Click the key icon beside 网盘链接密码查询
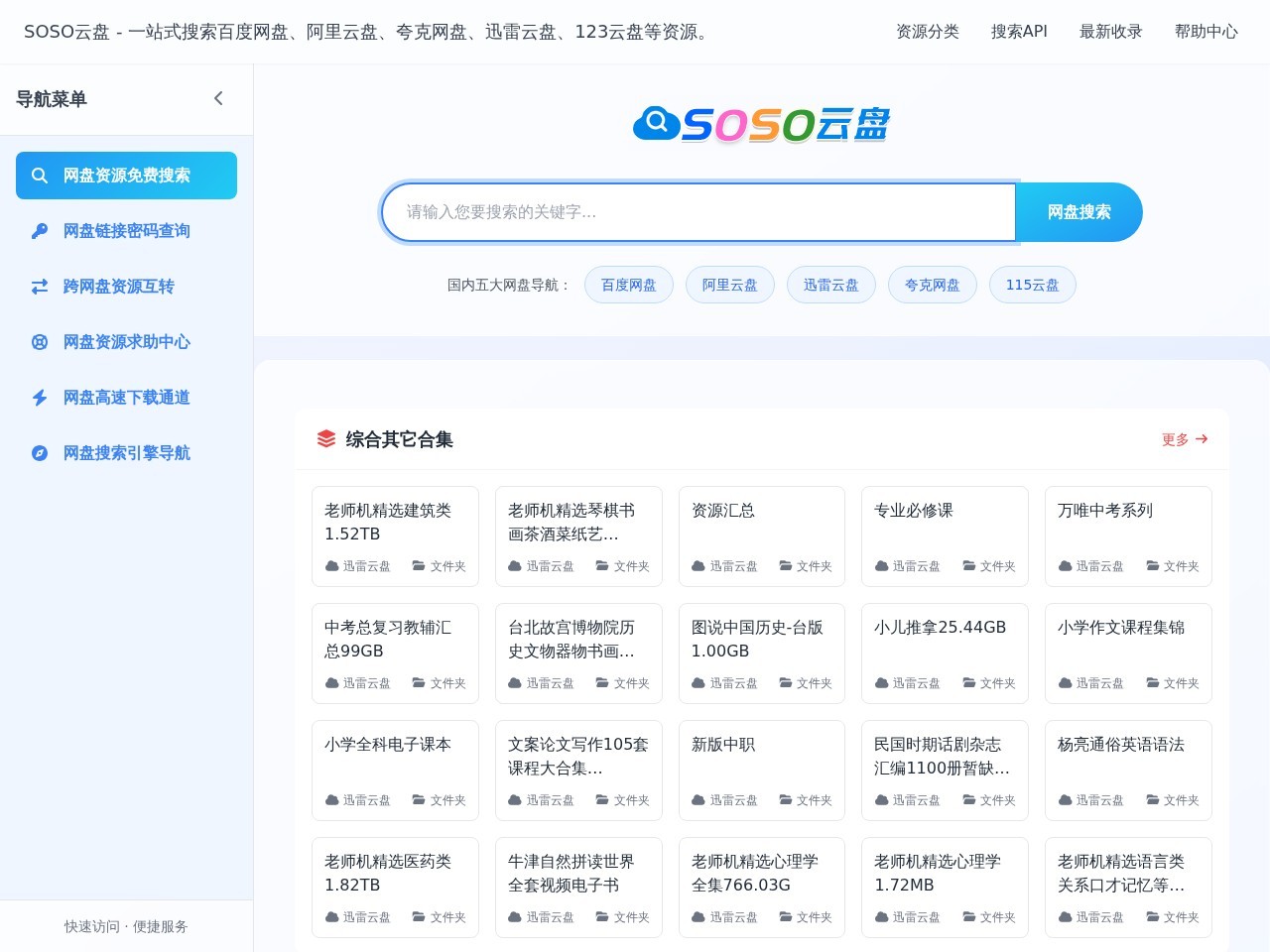This screenshot has height=952, width=1270. (x=40, y=231)
